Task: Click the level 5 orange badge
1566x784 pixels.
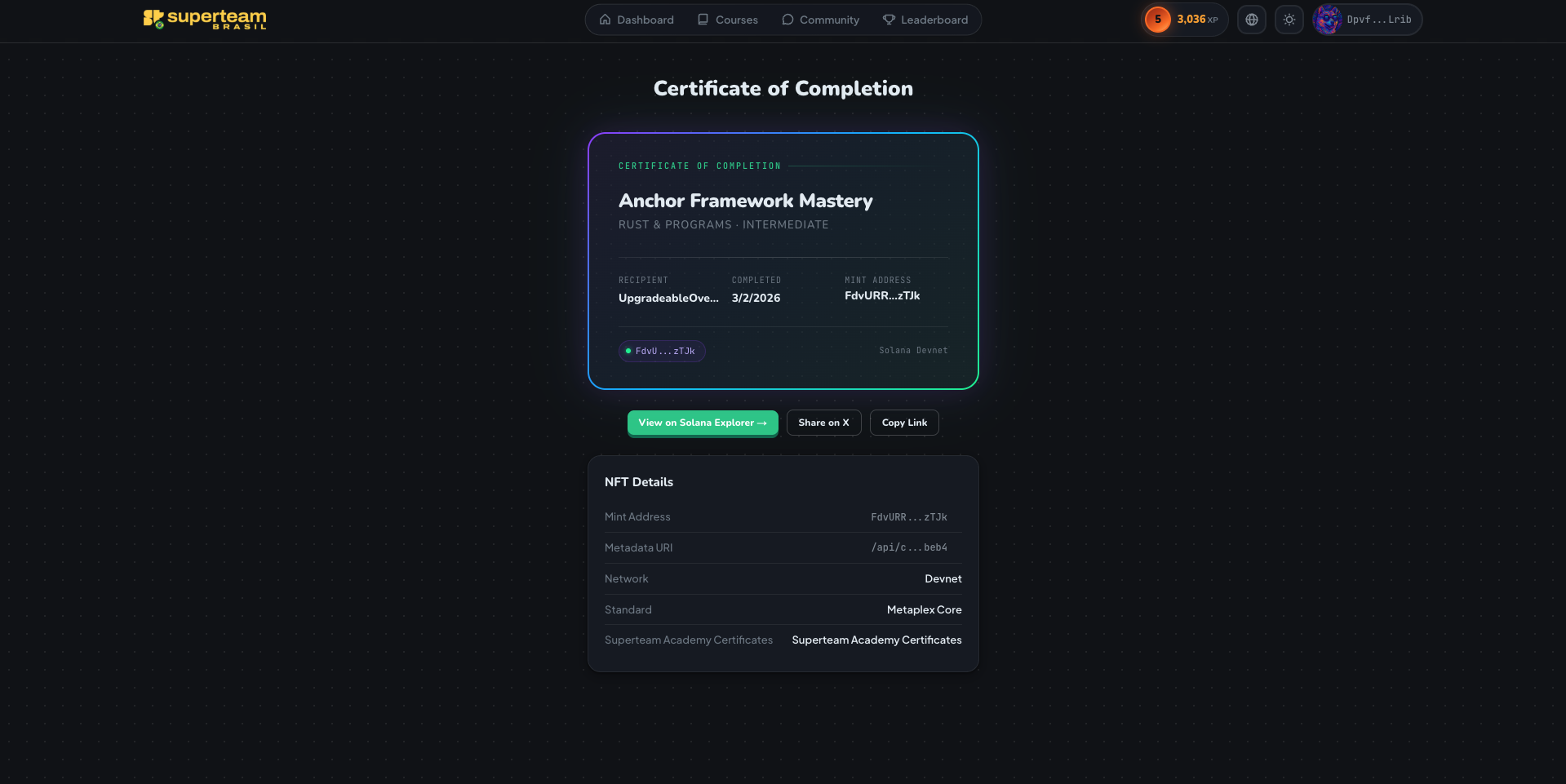Action: (1157, 20)
